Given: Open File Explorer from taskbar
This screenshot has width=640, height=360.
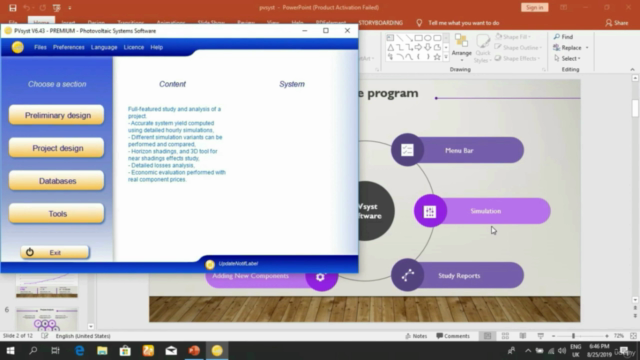Looking at the screenshot, I should tap(102, 351).
